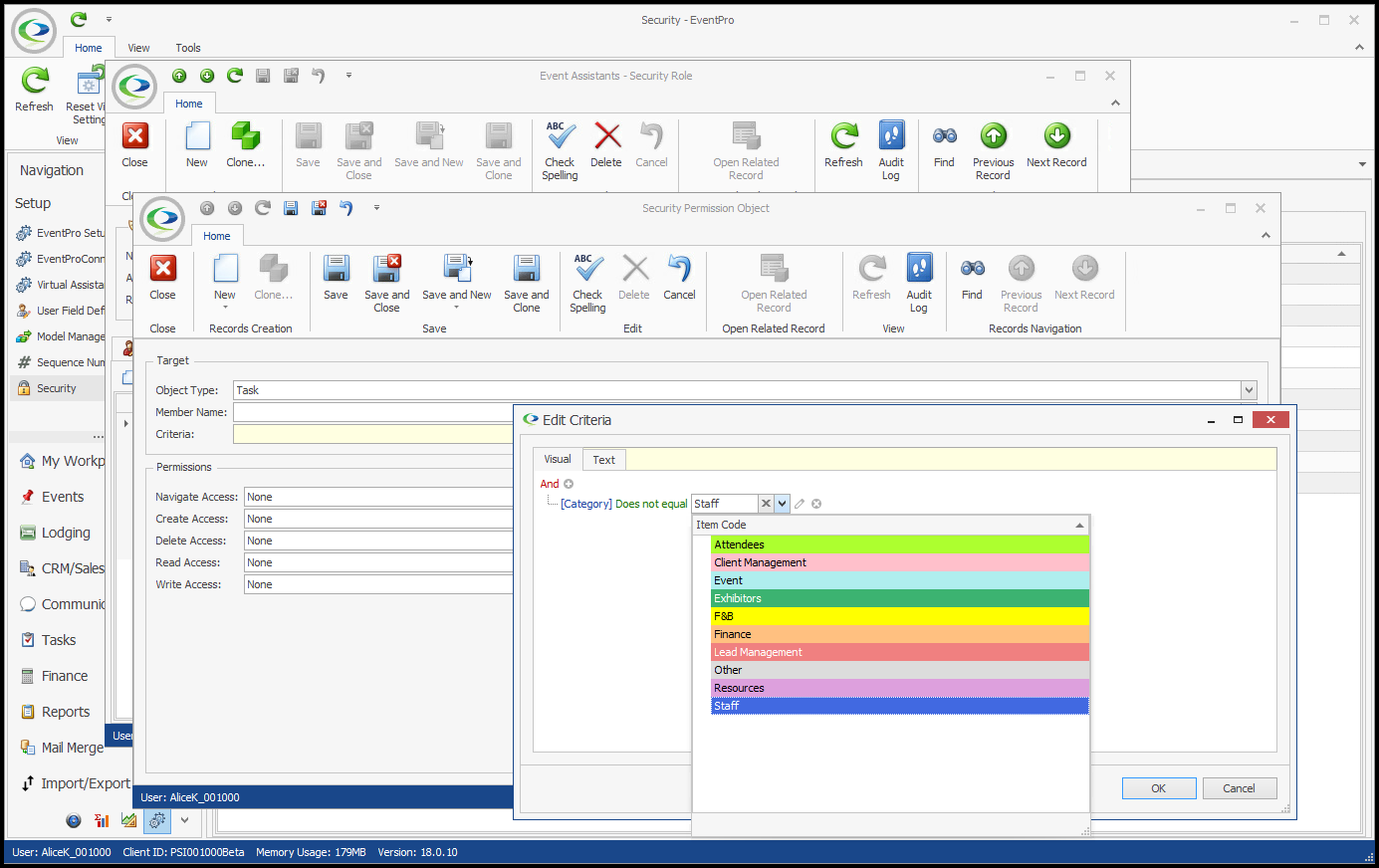Select Lead Management in the Item Code list
Screen dimensions: 1379x868
coord(900,652)
